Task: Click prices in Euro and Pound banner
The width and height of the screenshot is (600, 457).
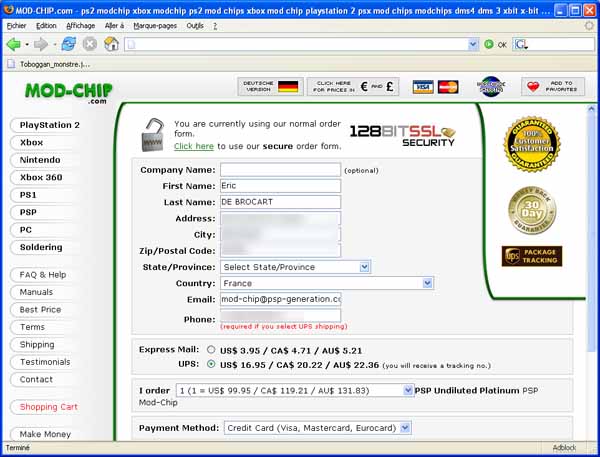Action: pos(353,87)
